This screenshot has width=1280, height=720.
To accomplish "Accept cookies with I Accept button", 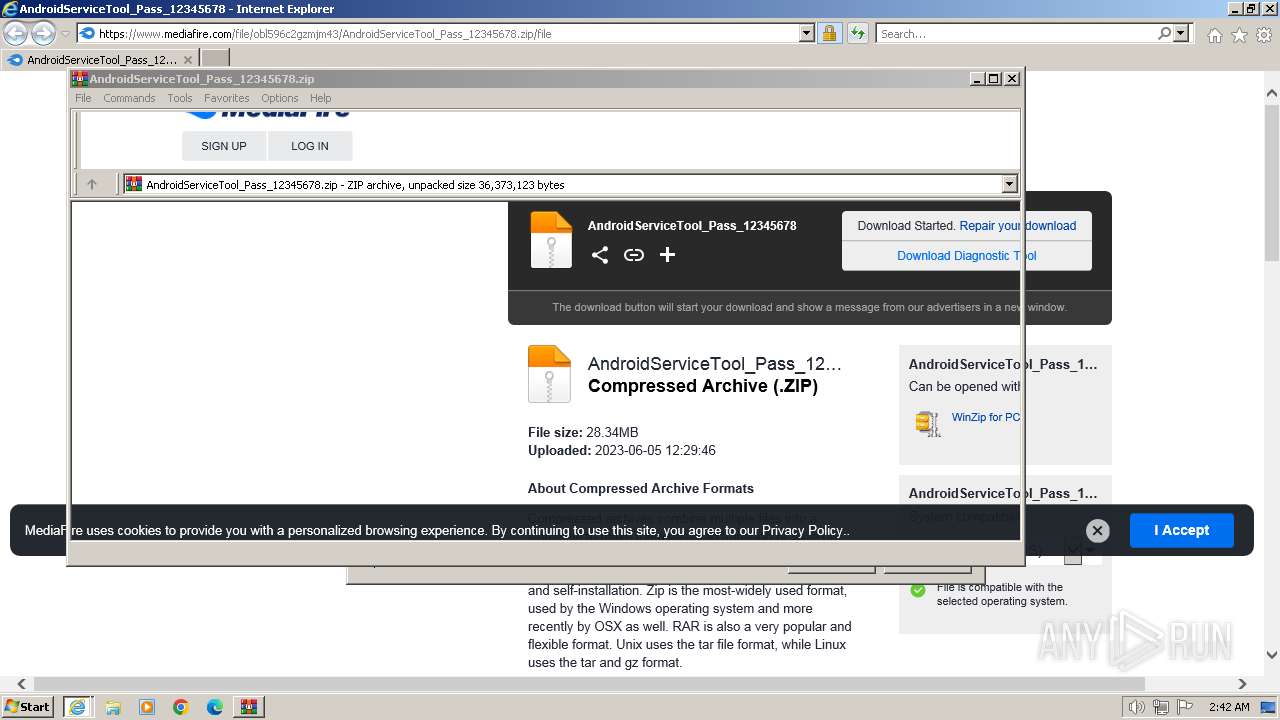I will tap(1182, 530).
